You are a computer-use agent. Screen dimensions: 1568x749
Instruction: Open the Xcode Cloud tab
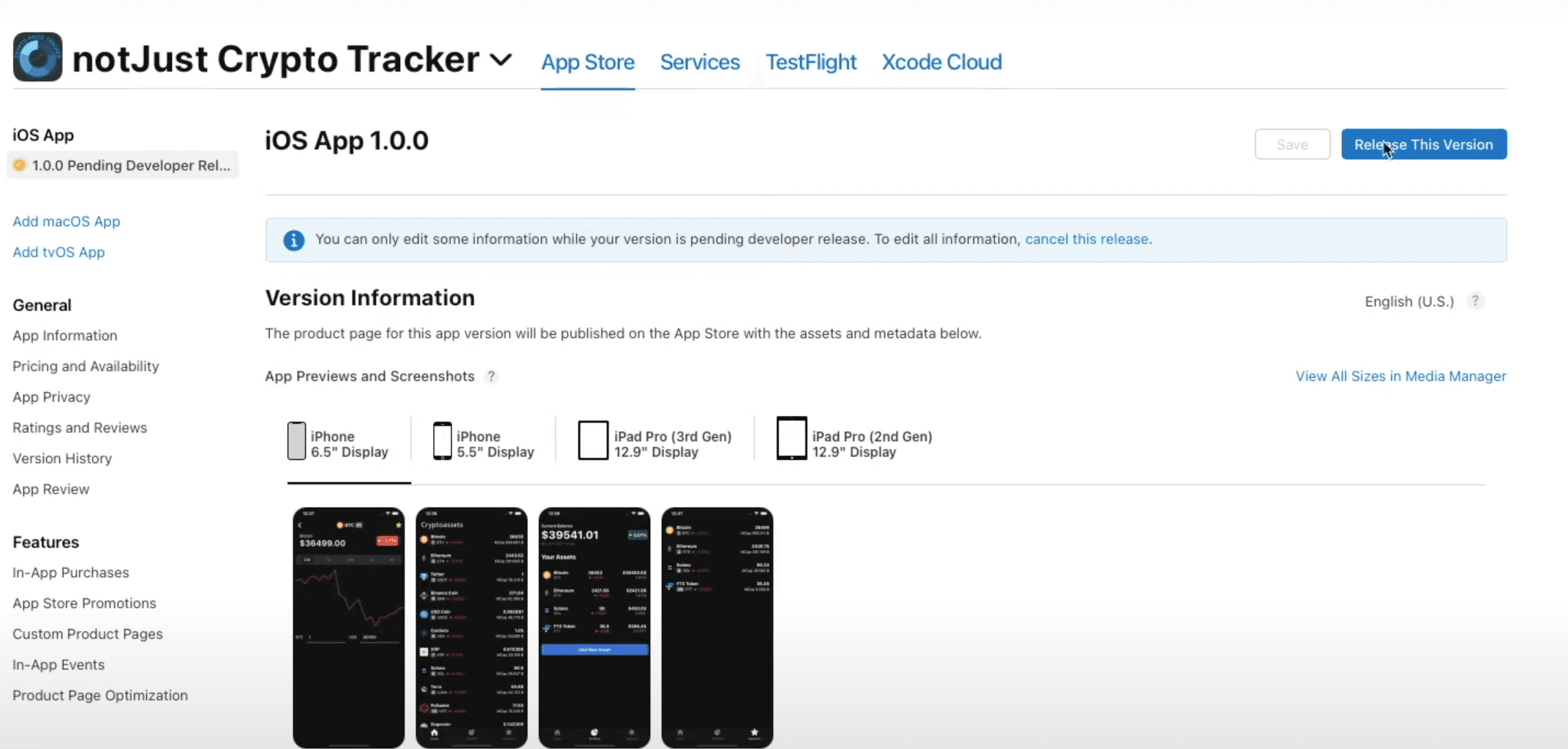coord(941,62)
